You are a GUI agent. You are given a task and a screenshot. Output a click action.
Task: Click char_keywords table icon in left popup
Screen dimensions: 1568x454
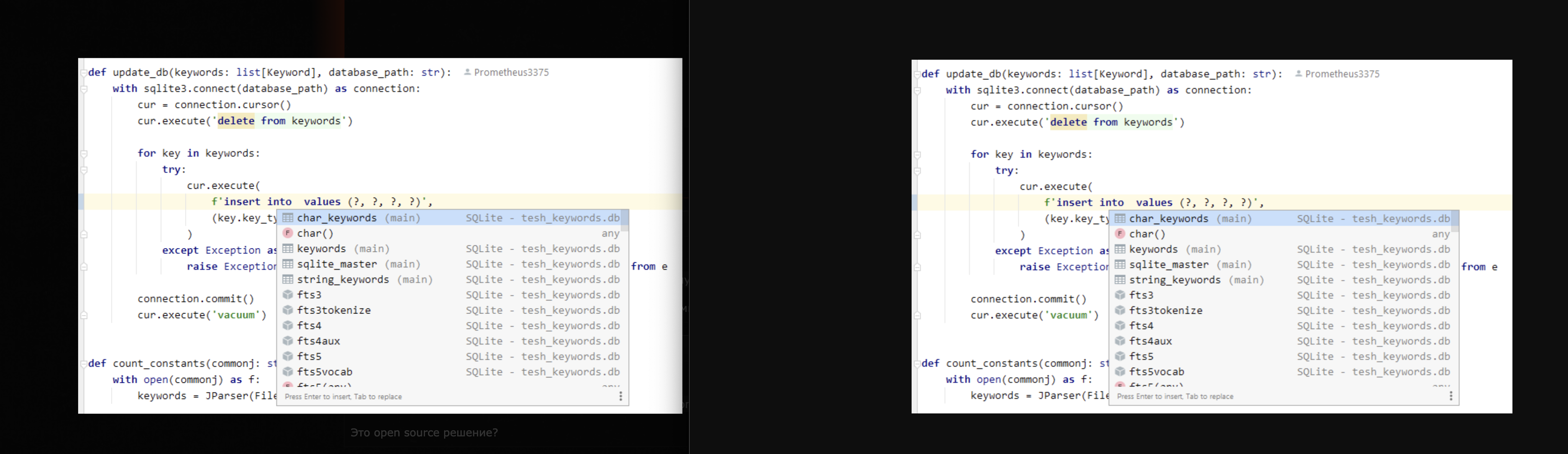[288, 218]
